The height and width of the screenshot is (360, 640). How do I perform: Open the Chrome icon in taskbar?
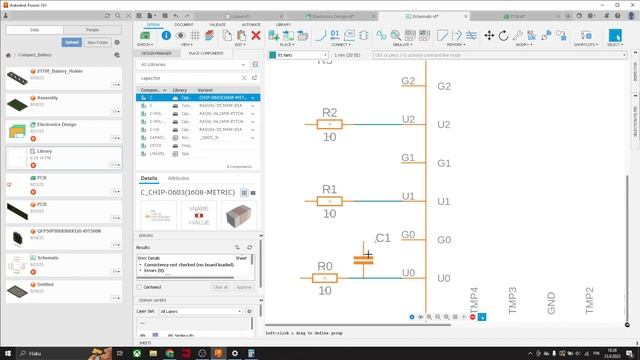(x=169, y=353)
